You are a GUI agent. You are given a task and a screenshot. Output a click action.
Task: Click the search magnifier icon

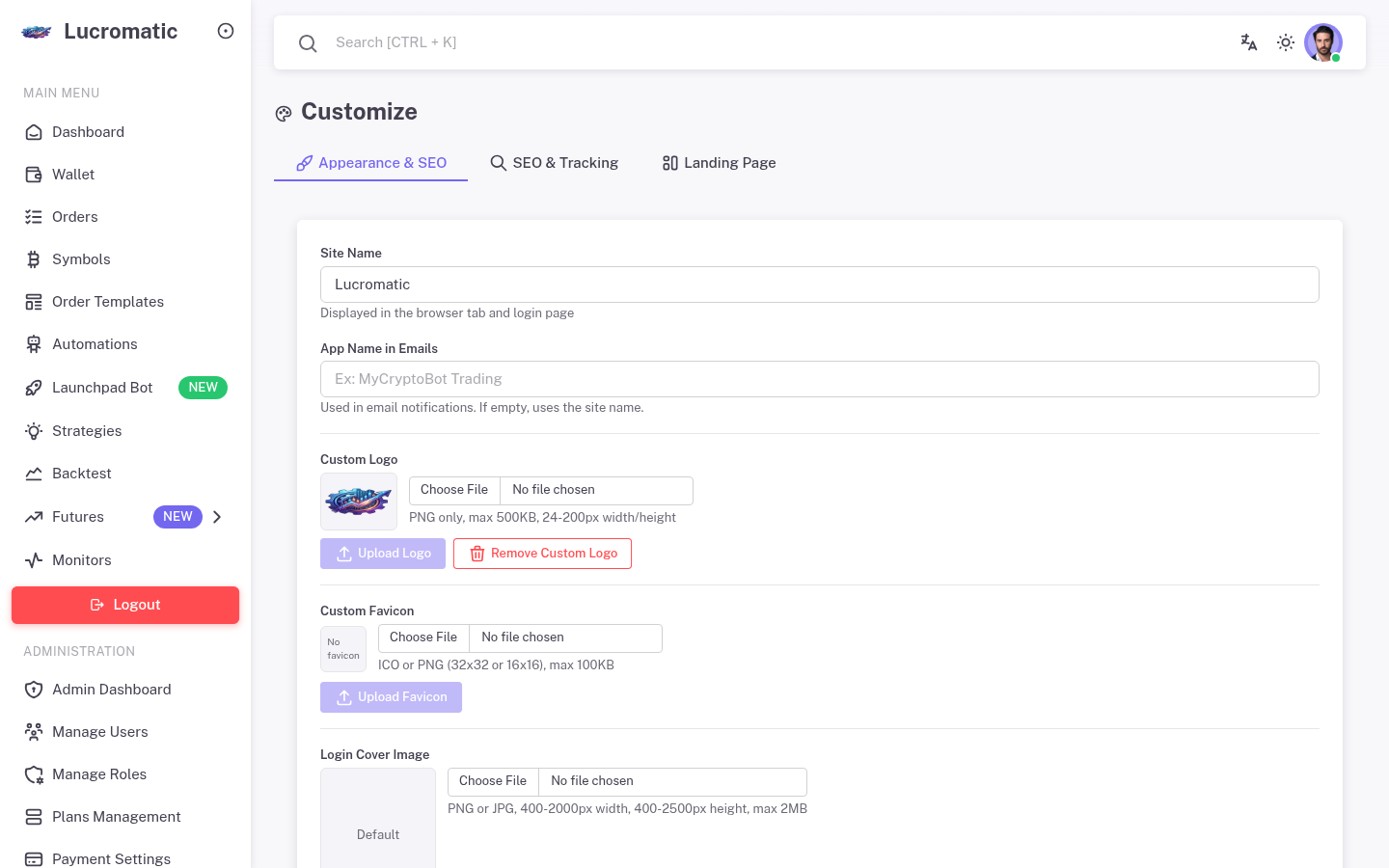coord(308,43)
